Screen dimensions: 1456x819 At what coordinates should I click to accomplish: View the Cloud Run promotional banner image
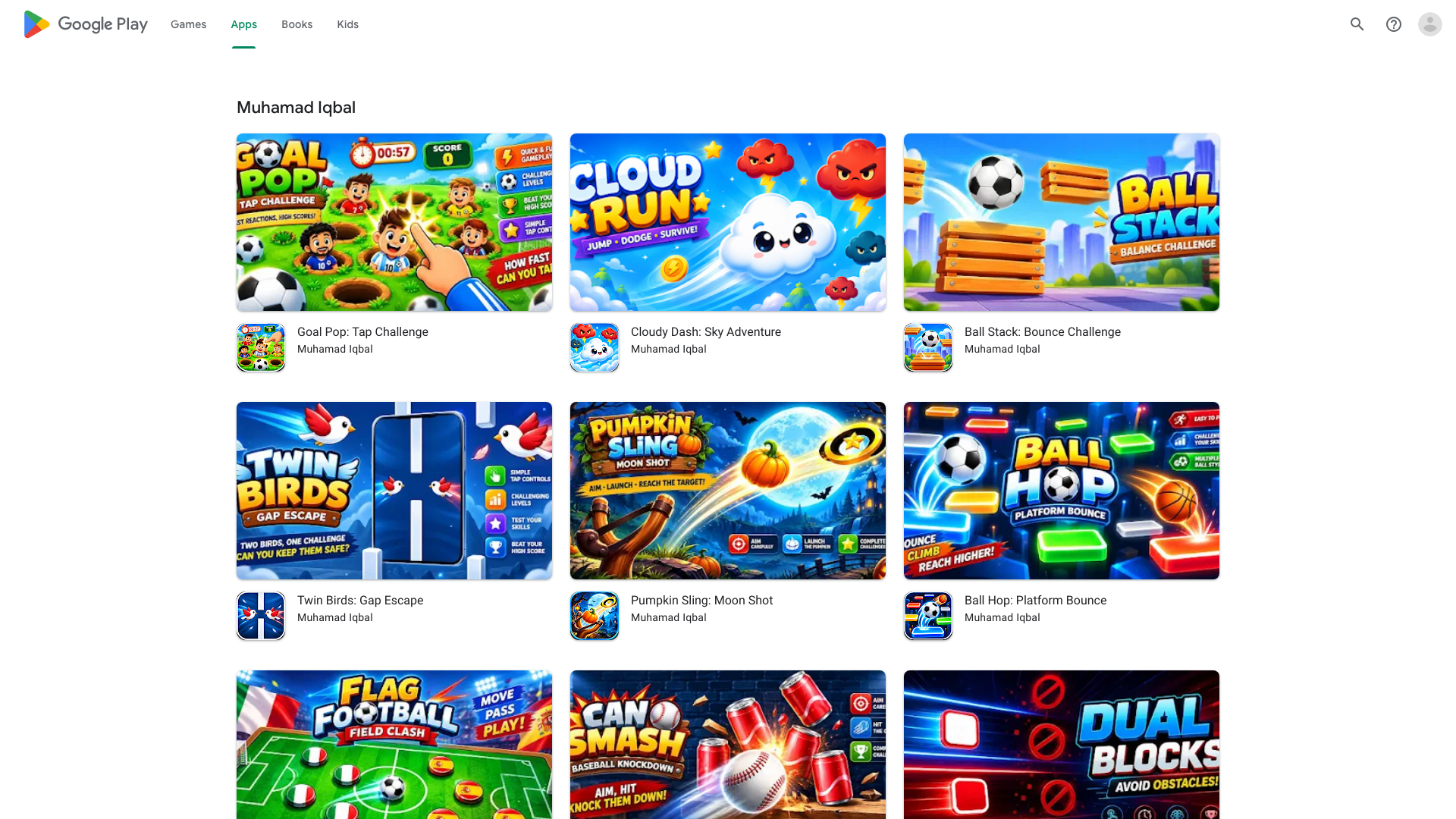728,222
